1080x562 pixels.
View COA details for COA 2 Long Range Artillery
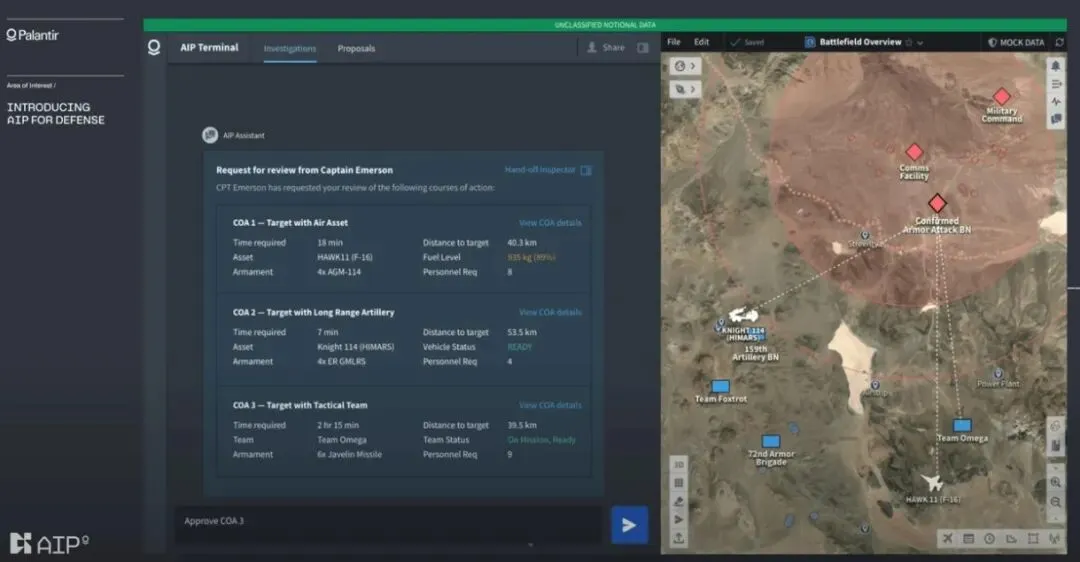tap(550, 313)
